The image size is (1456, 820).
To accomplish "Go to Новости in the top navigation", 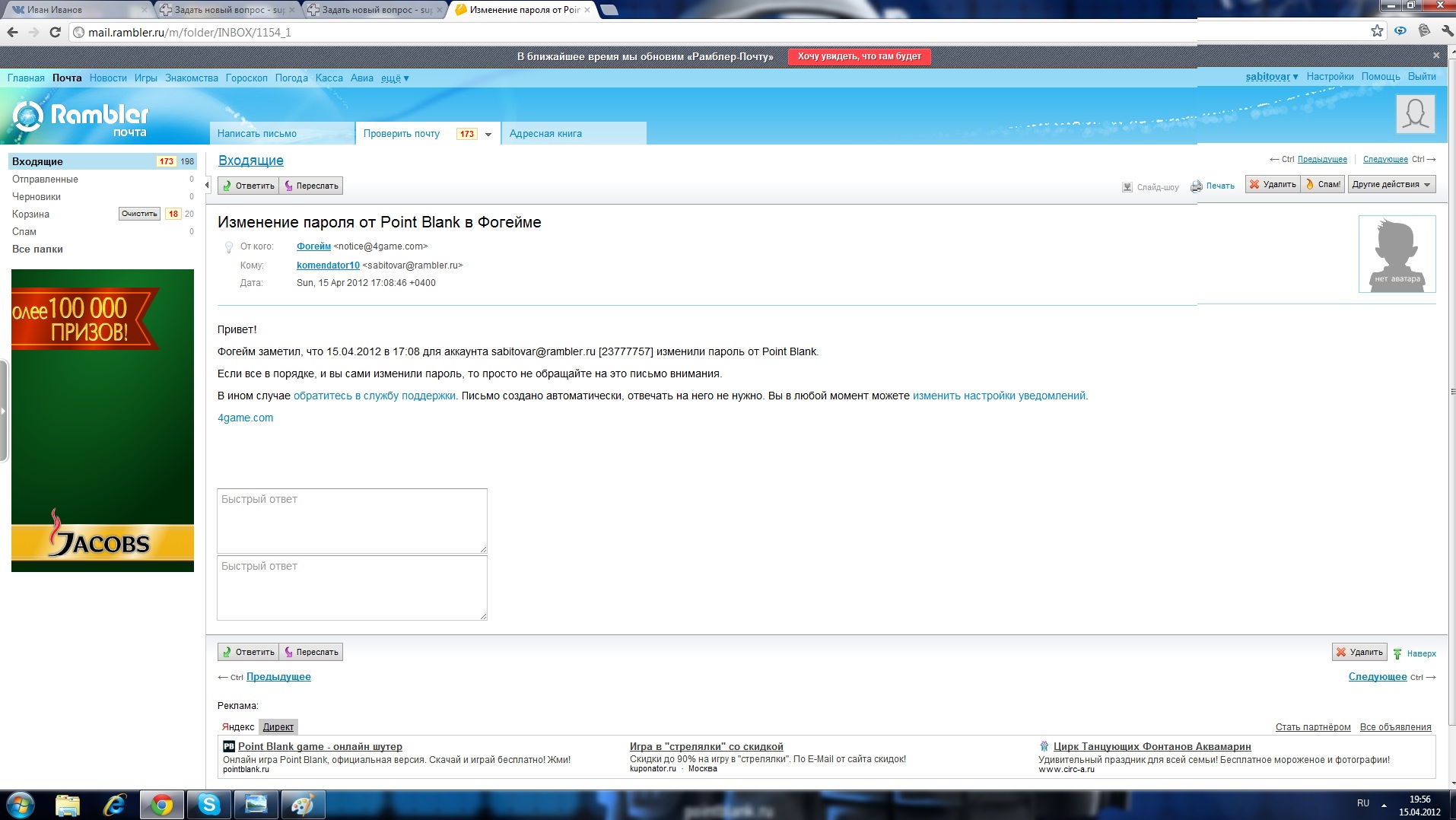I will coord(108,78).
